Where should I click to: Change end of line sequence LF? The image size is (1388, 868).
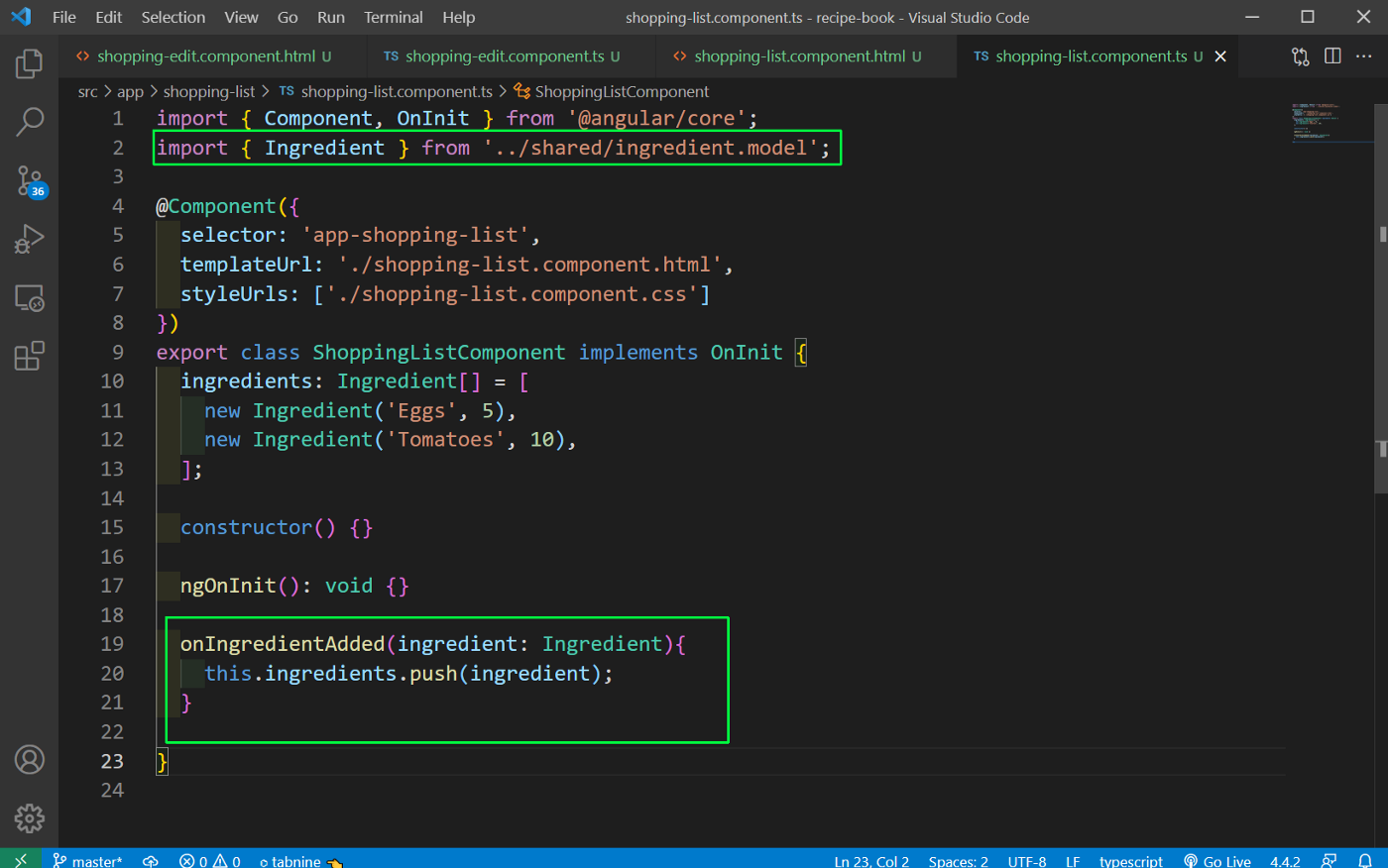(x=1073, y=861)
